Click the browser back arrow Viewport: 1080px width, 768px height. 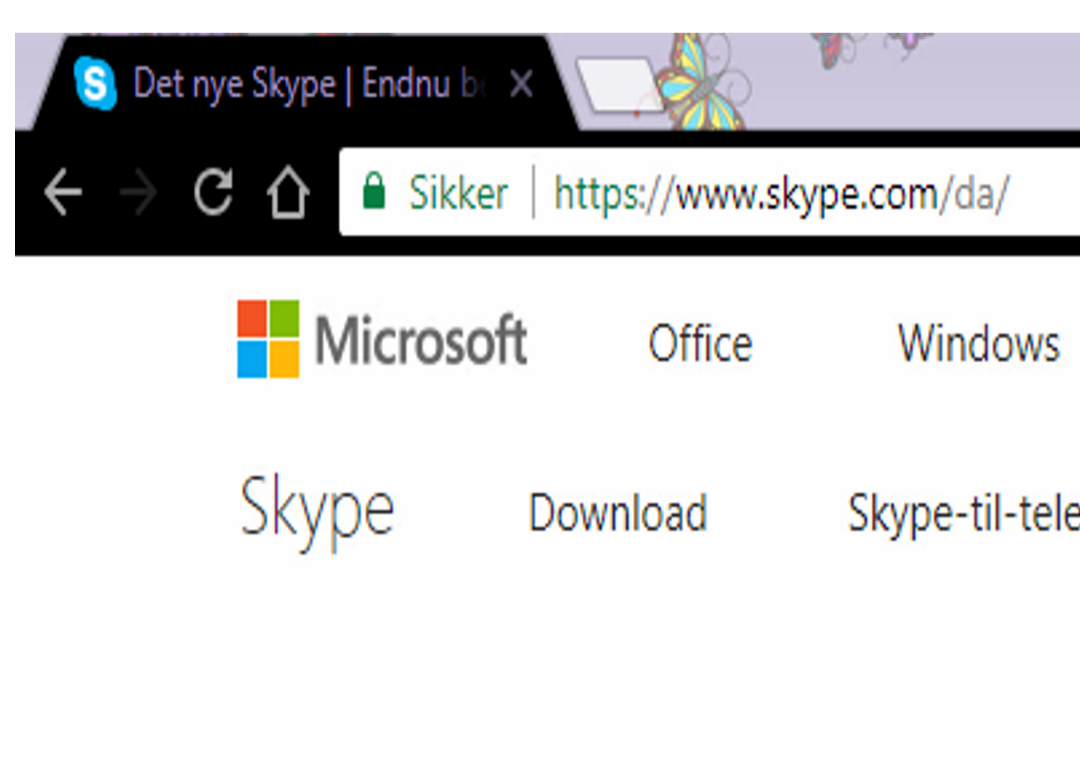coord(63,192)
